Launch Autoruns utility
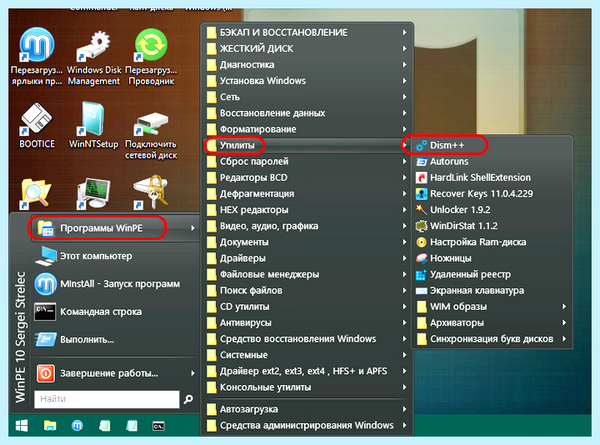The height and width of the screenshot is (445, 600). [x=492, y=161]
